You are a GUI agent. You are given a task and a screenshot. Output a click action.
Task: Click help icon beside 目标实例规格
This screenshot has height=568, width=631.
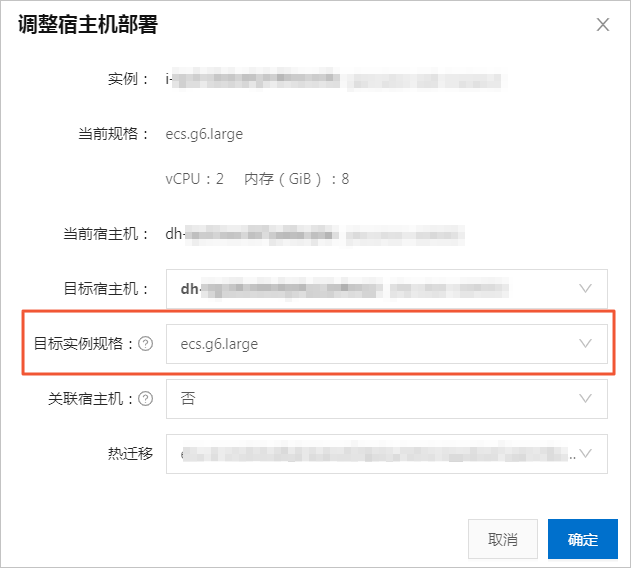pyautogui.click(x=145, y=344)
